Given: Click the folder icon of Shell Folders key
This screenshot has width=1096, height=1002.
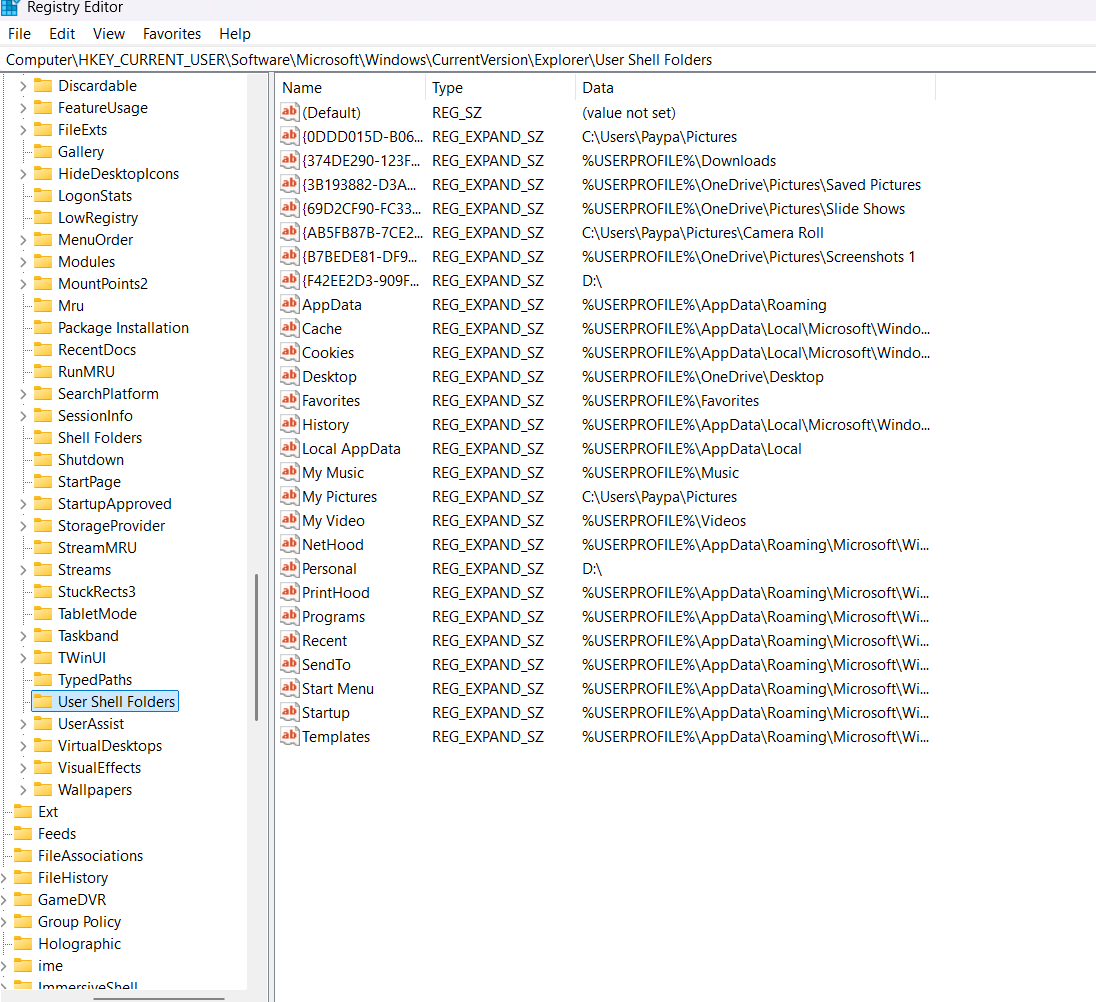Looking at the screenshot, I should 43,437.
